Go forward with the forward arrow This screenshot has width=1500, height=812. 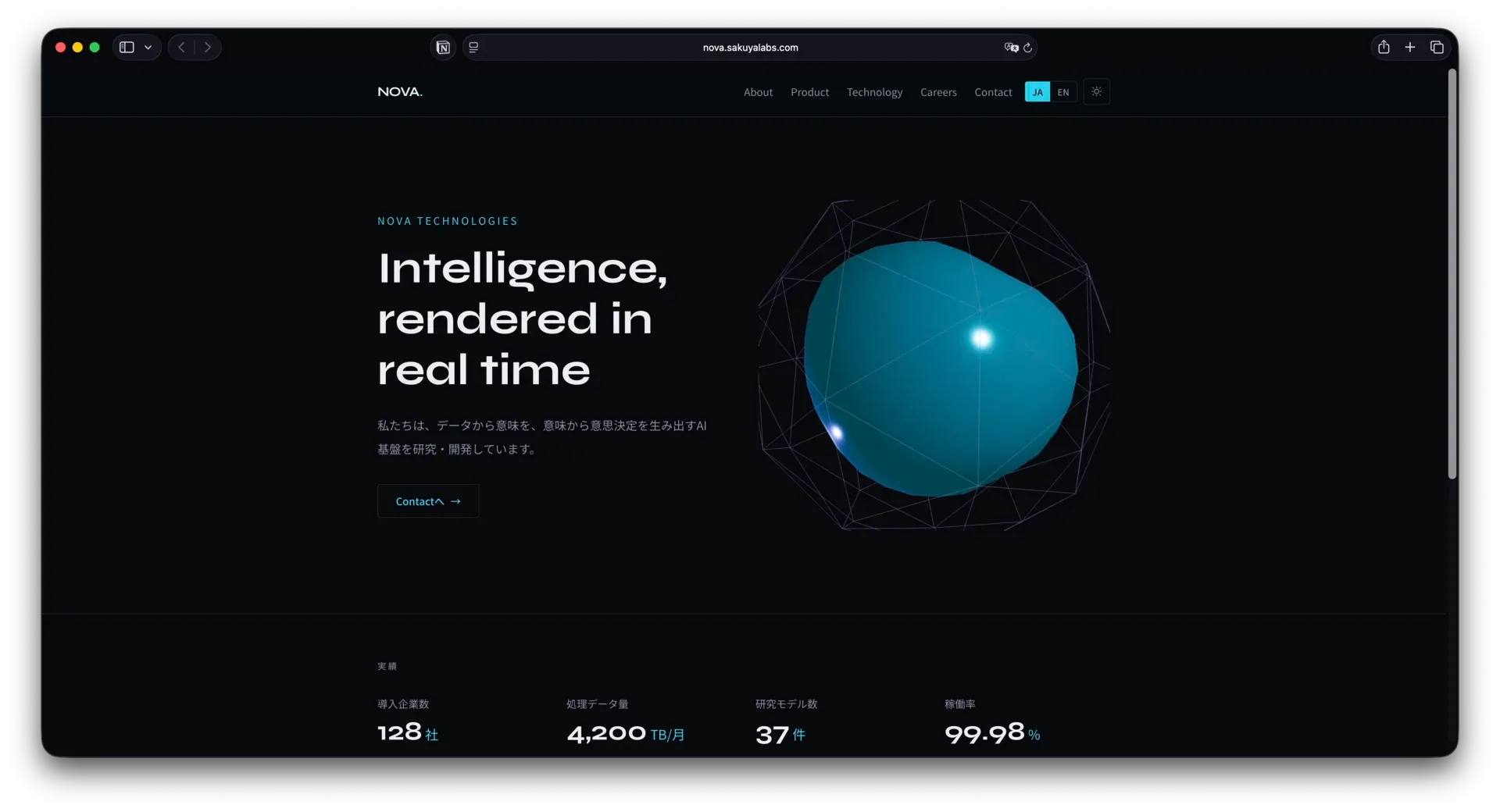coord(208,48)
